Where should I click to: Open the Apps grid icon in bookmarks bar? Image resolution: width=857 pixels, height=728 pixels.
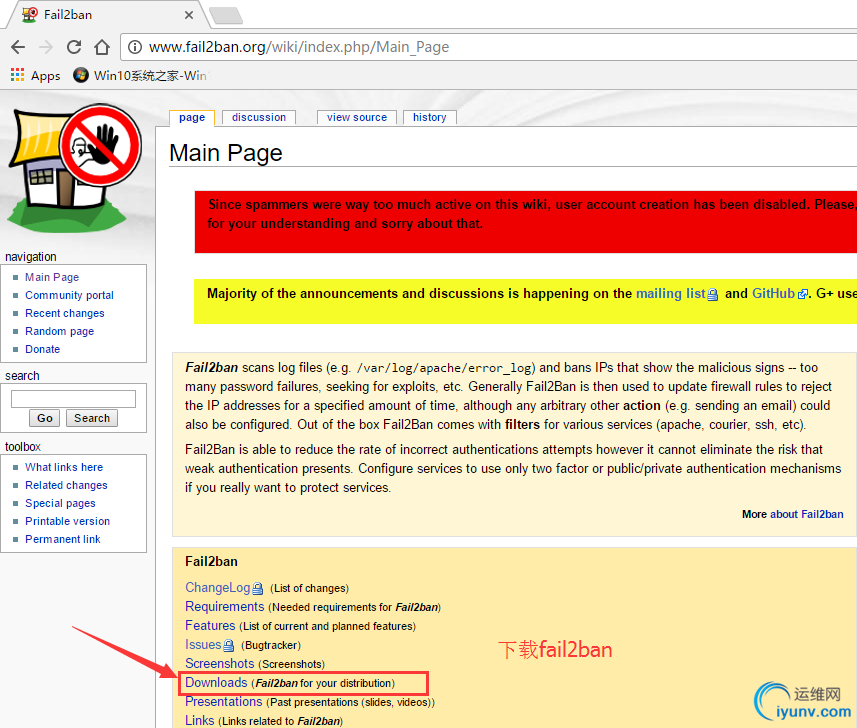click(x=17, y=75)
